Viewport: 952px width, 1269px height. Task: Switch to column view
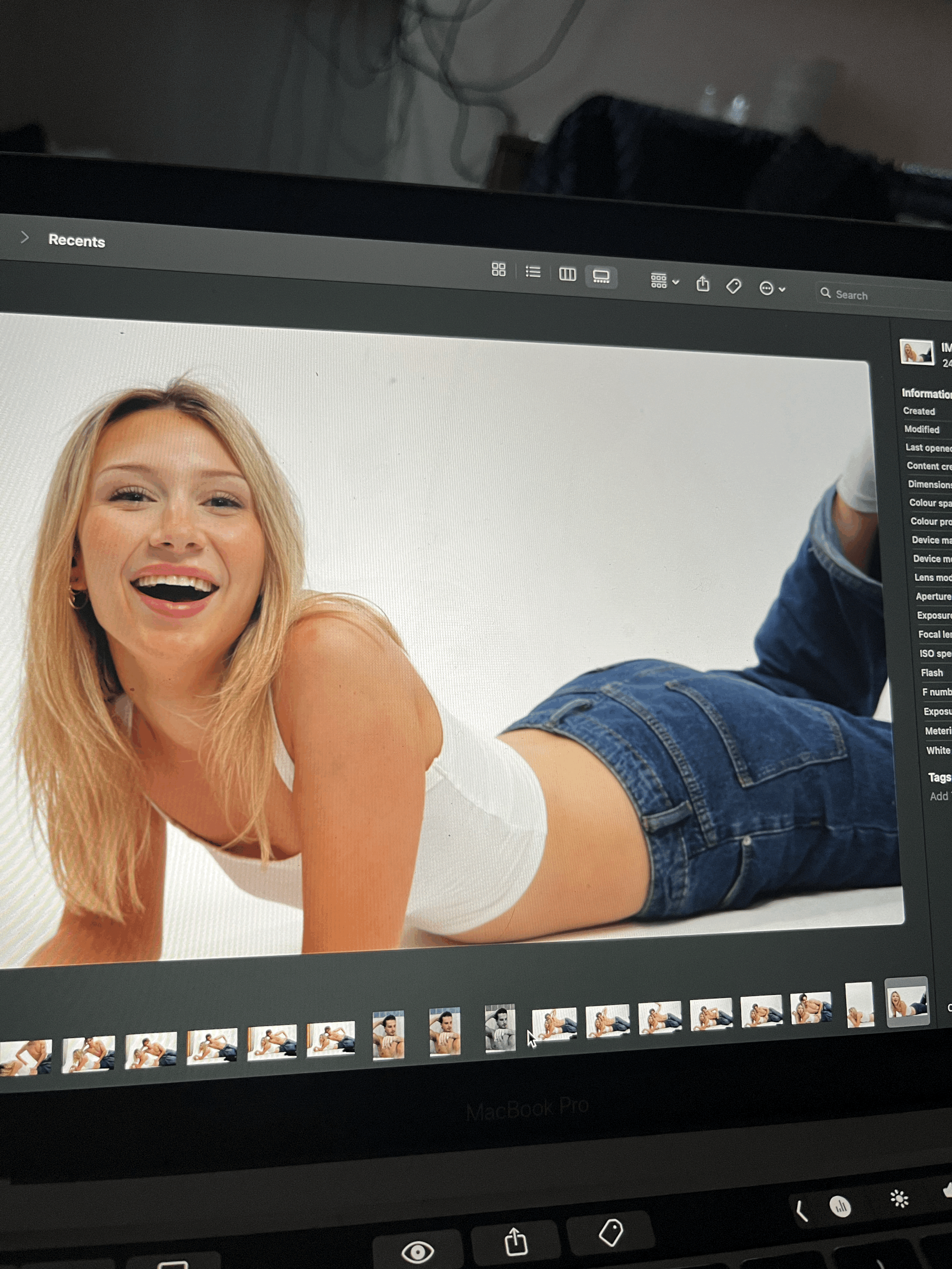pos(567,274)
